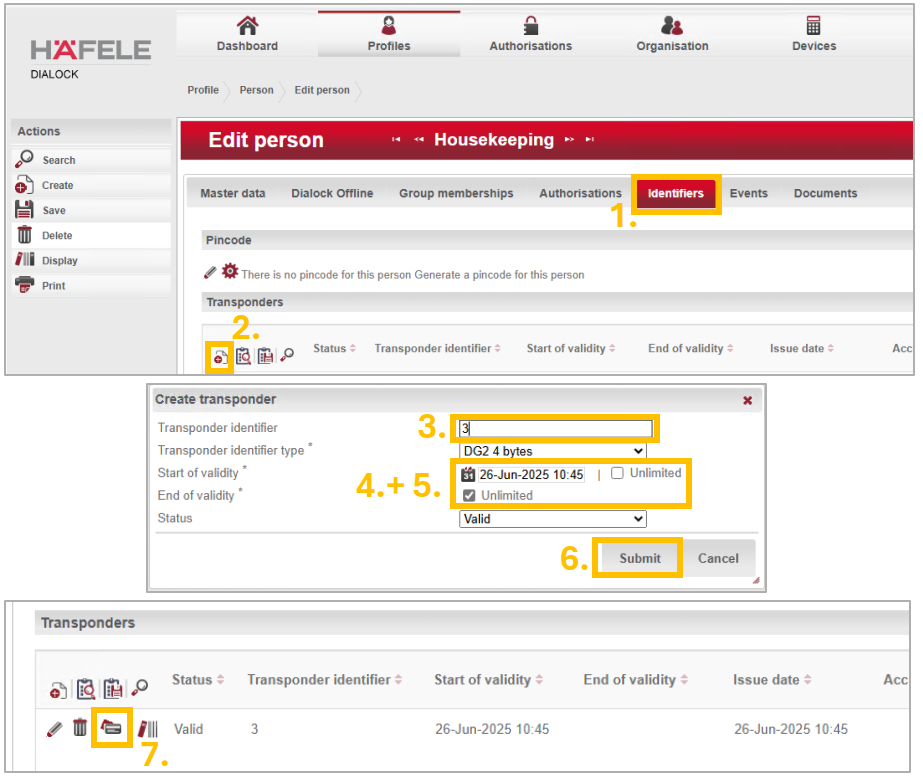Click the pencil edit icon in the transponder row
923x776 pixels.
pos(54,728)
